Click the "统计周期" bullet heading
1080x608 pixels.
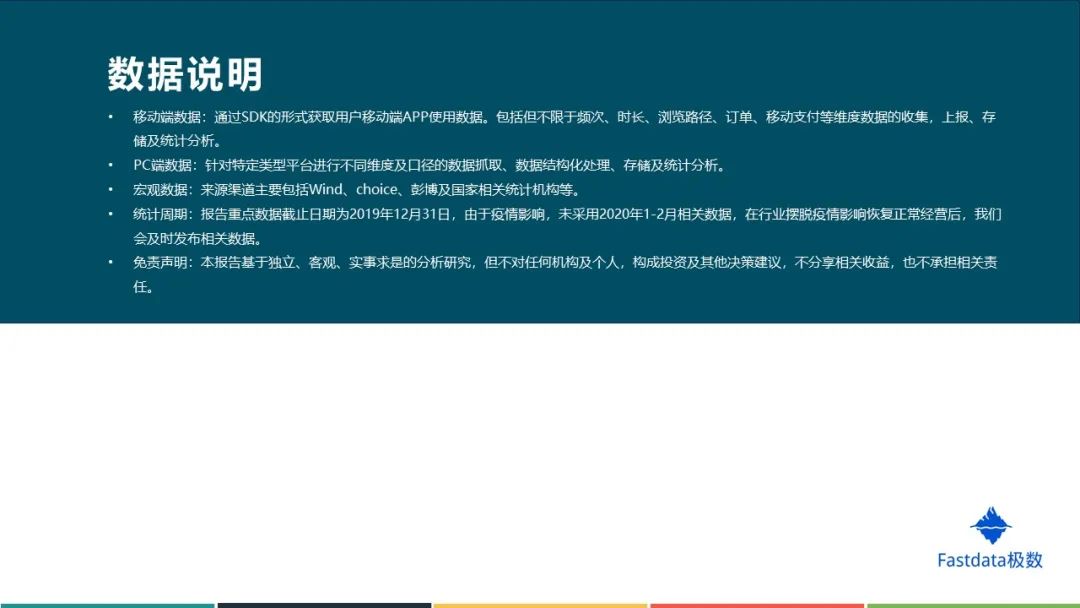(160, 214)
